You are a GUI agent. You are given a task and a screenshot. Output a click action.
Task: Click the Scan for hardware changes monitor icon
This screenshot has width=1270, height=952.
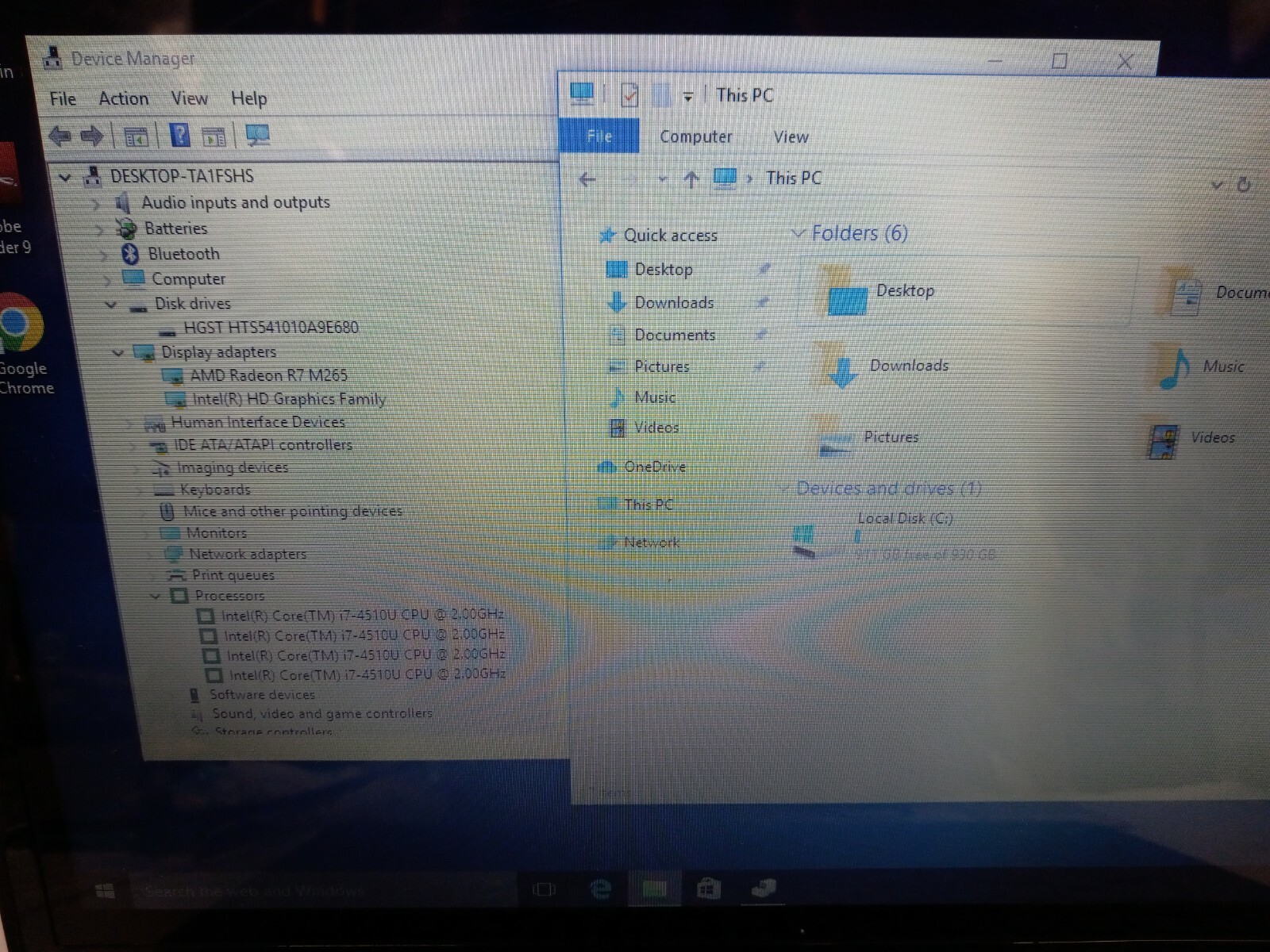(x=258, y=136)
